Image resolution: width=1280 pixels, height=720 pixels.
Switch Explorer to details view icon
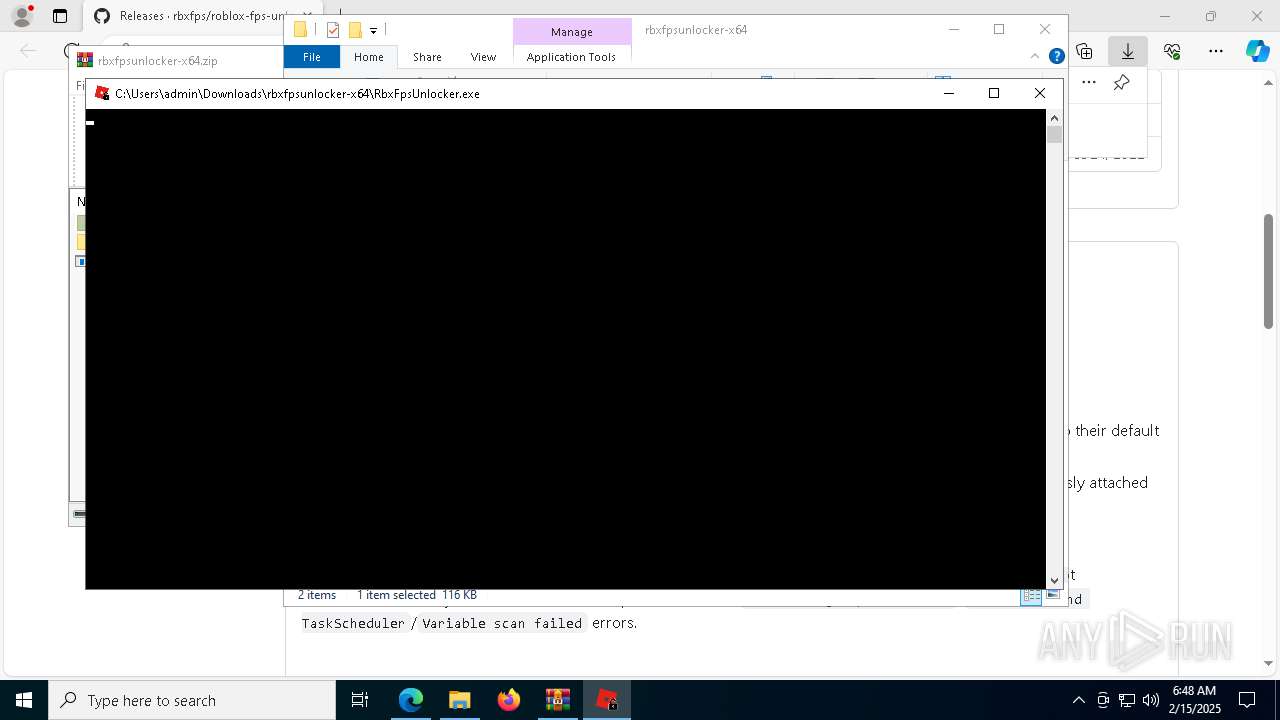[1030, 595]
